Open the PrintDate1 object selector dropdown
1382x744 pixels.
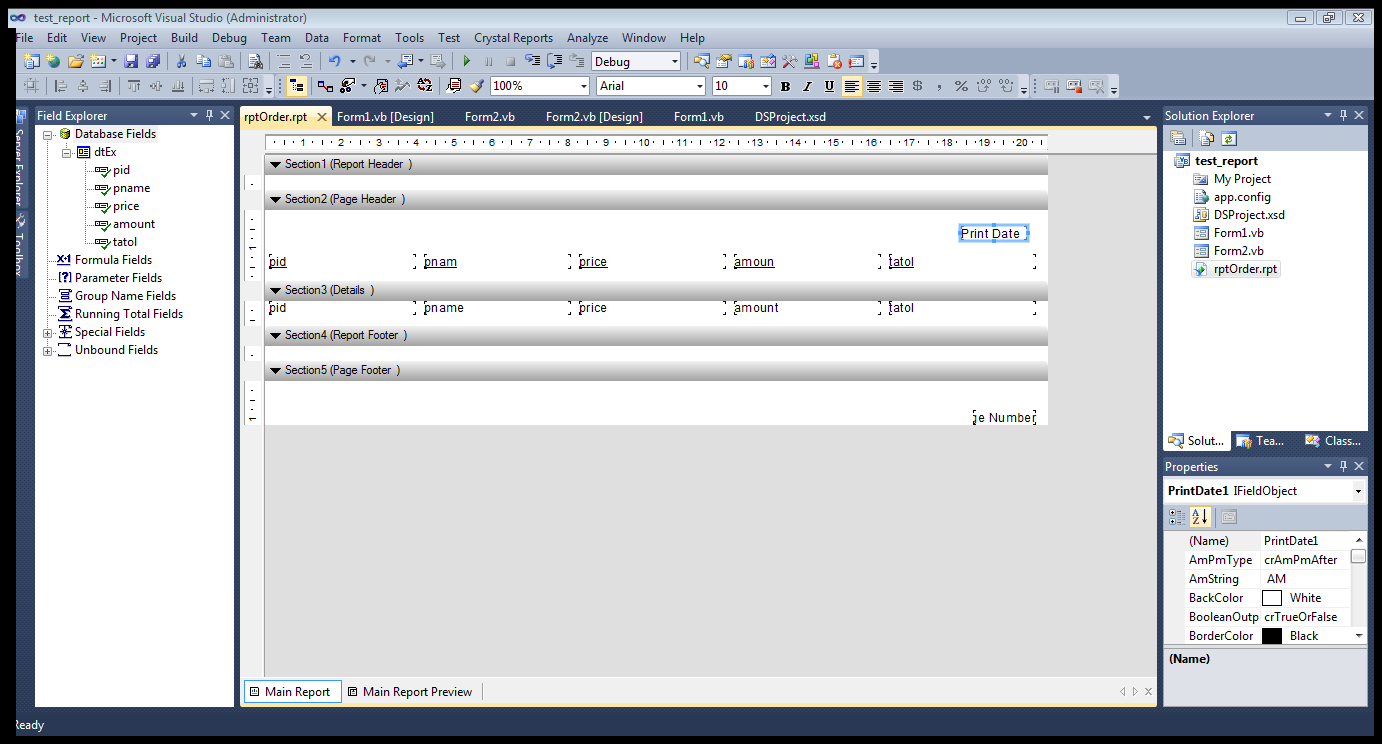point(1358,491)
